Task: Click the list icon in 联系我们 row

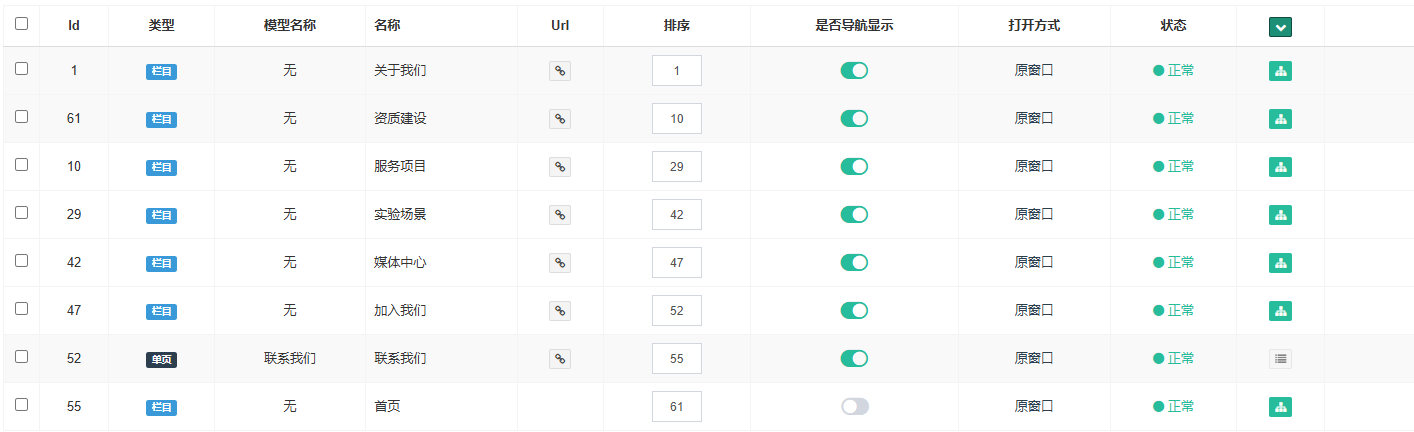Action: pos(1280,359)
